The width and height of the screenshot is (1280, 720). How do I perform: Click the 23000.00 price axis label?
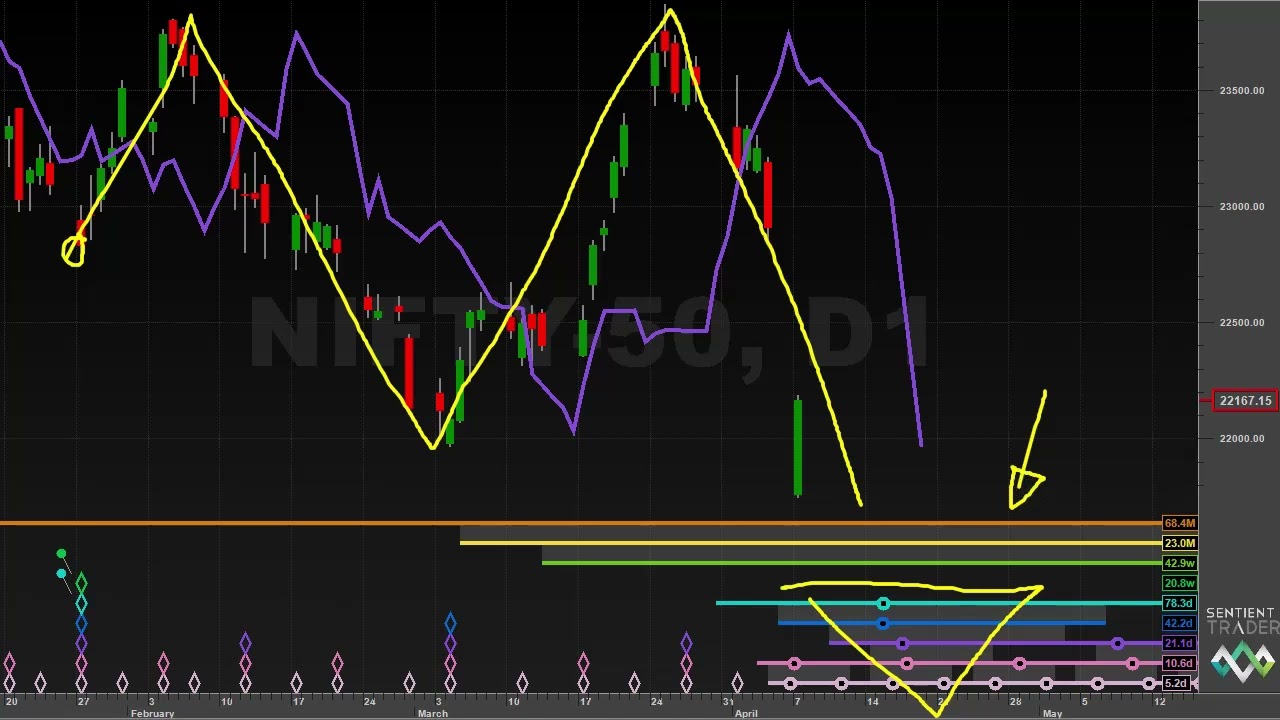(x=1241, y=207)
